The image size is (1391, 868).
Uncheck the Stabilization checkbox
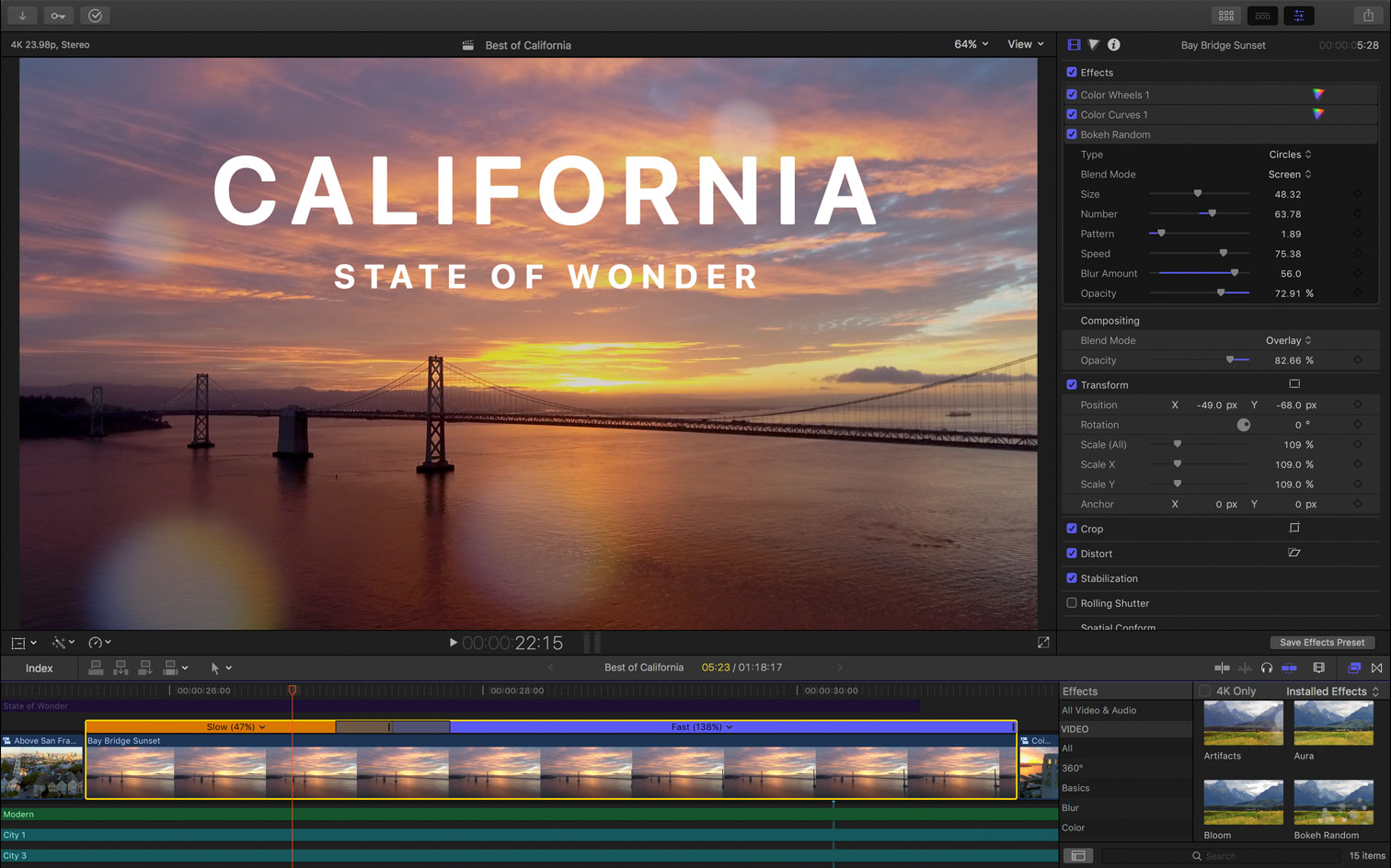click(1072, 578)
